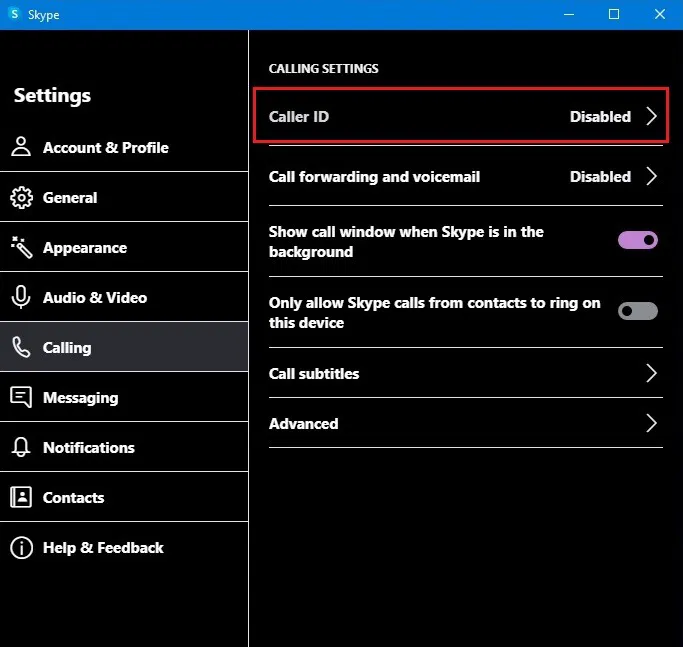Screen dimensions: 683x647
Task: Open Contacts settings label
Action: pyautogui.click(x=74, y=498)
